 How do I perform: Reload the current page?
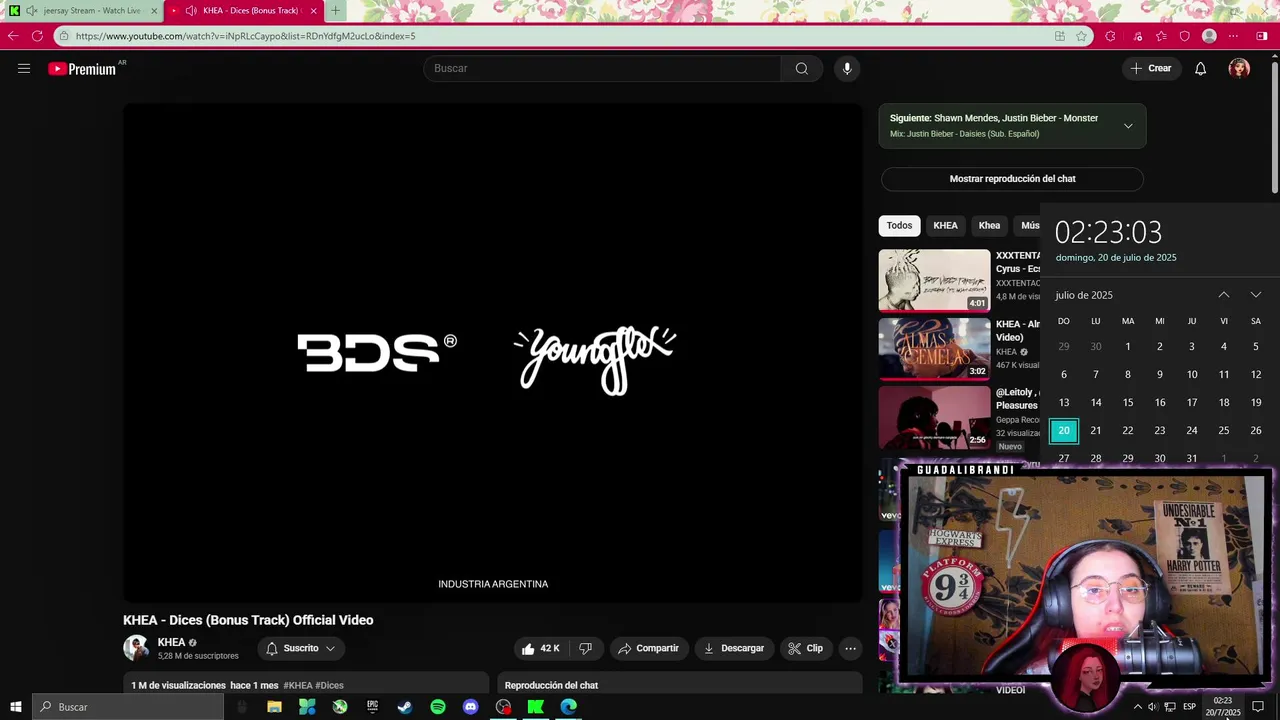click(x=37, y=36)
